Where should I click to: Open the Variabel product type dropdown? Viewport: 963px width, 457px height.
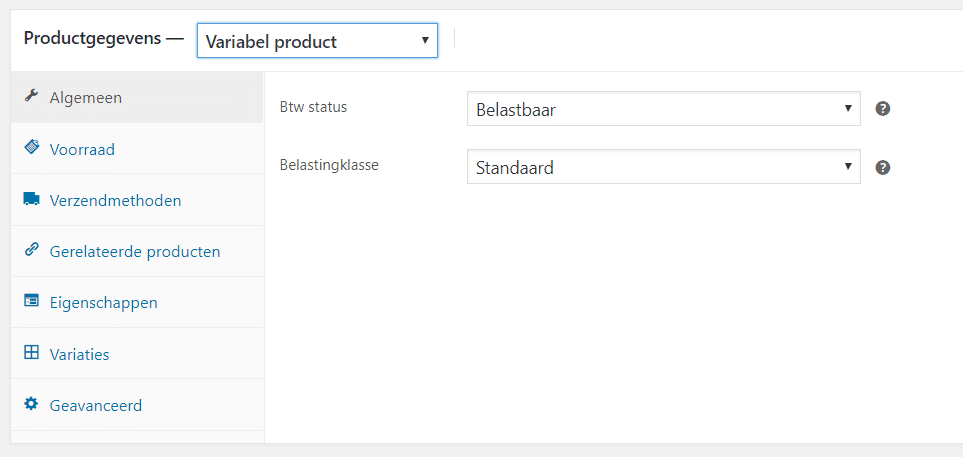click(x=317, y=41)
